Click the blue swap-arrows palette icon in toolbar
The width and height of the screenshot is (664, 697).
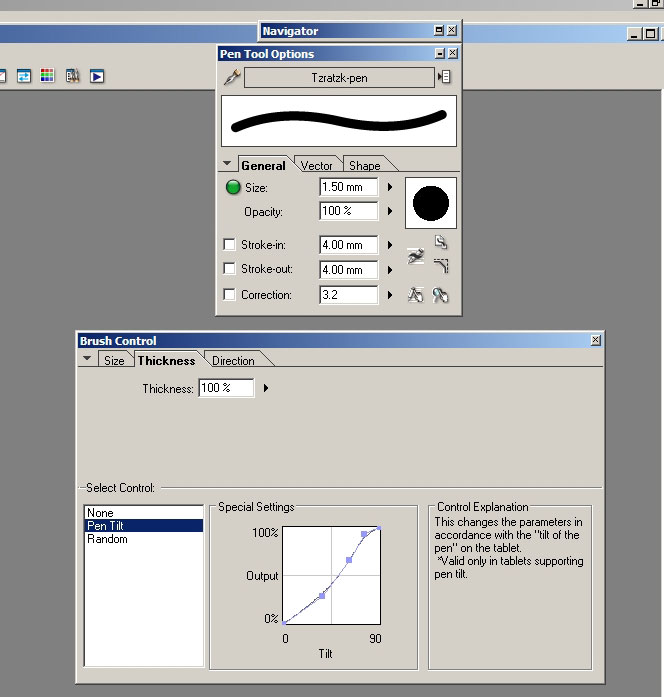pyautogui.click(x=24, y=76)
